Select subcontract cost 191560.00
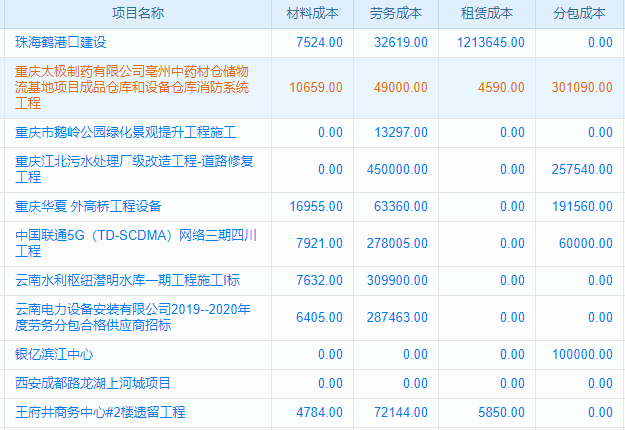Viewport: 625px width, 430px height. pos(582,206)
